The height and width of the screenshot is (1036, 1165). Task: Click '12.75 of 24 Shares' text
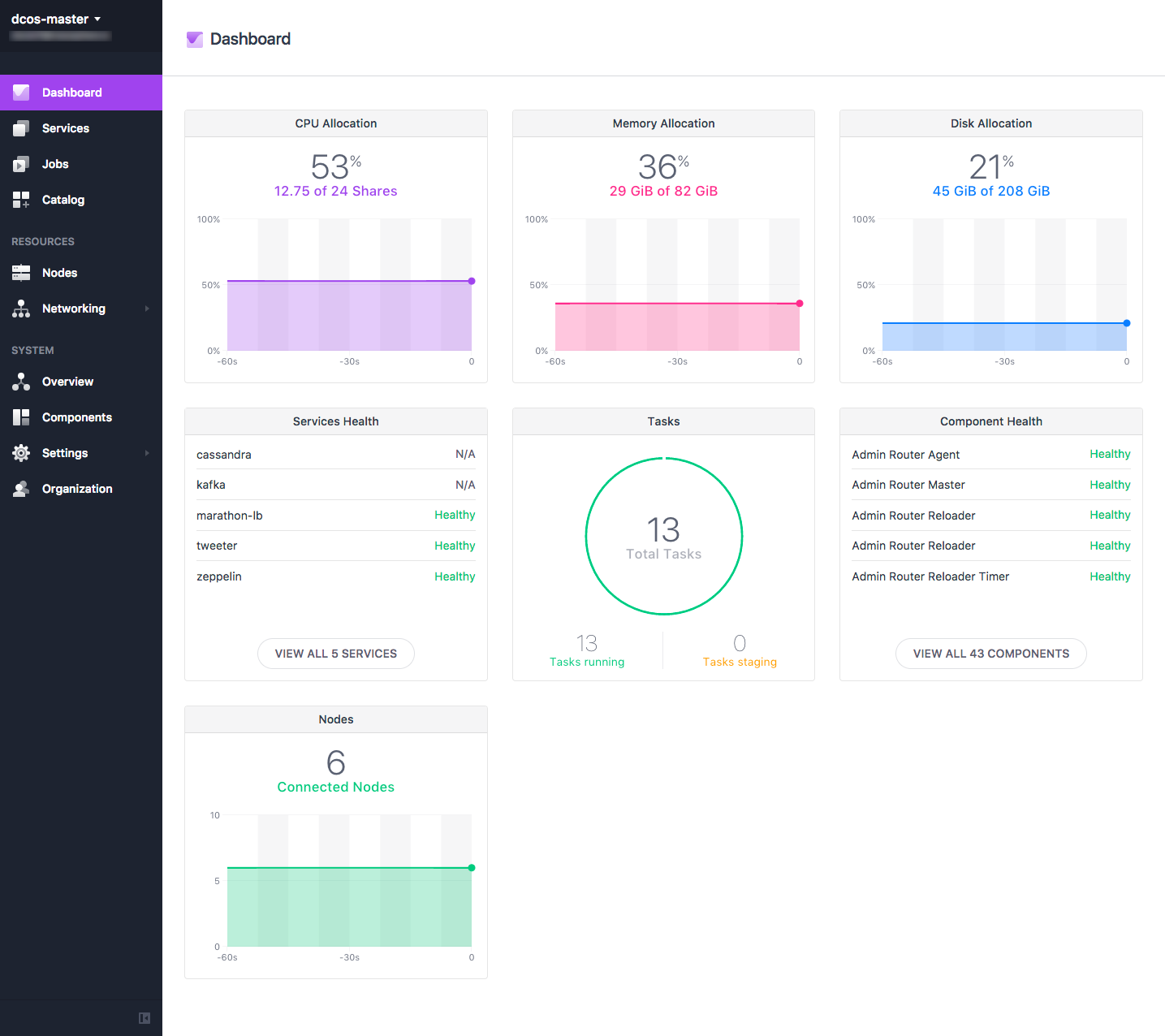pyautogui.click(x=336, y=192)
